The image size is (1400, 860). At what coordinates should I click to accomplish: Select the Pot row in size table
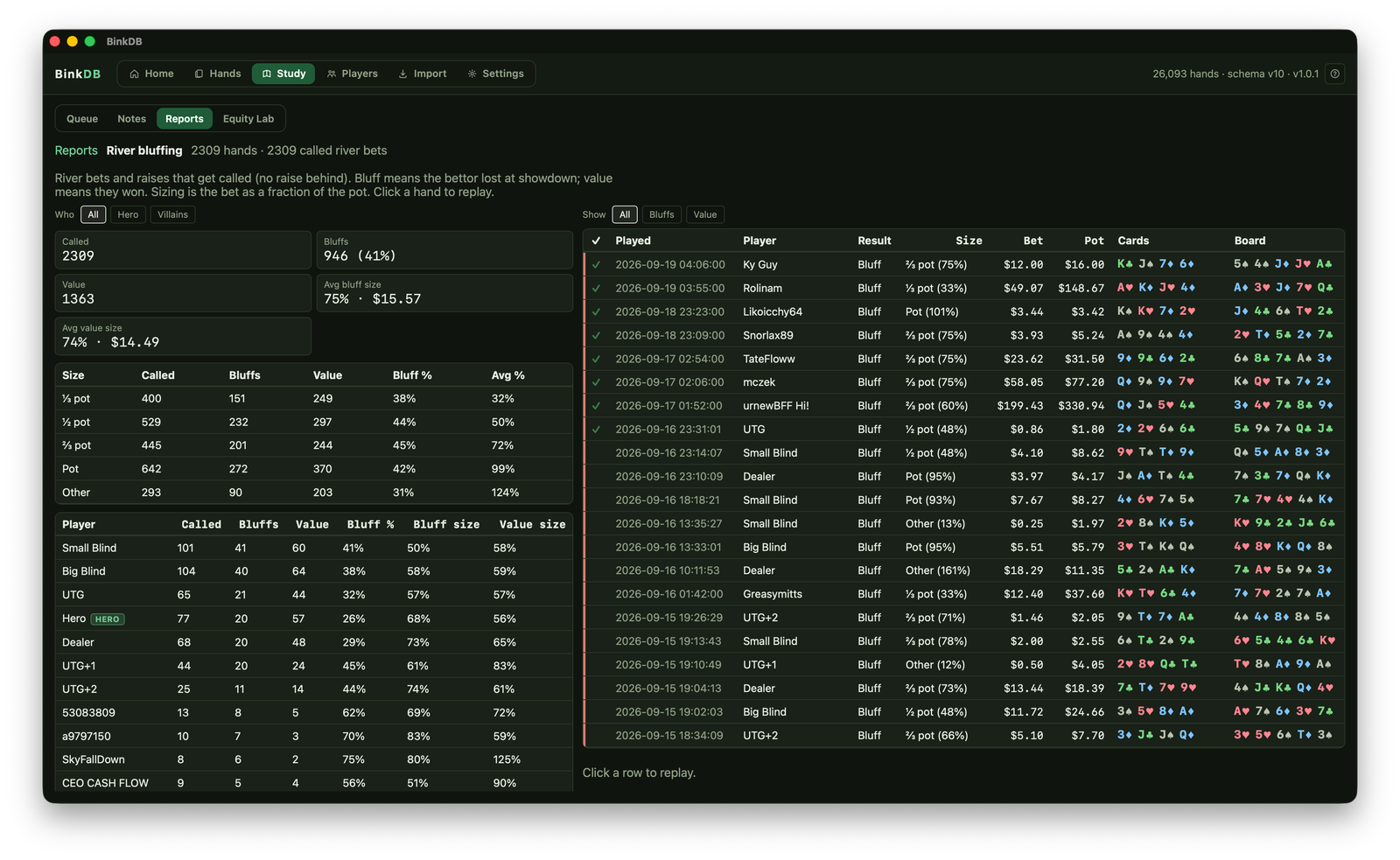coord(313,469)
